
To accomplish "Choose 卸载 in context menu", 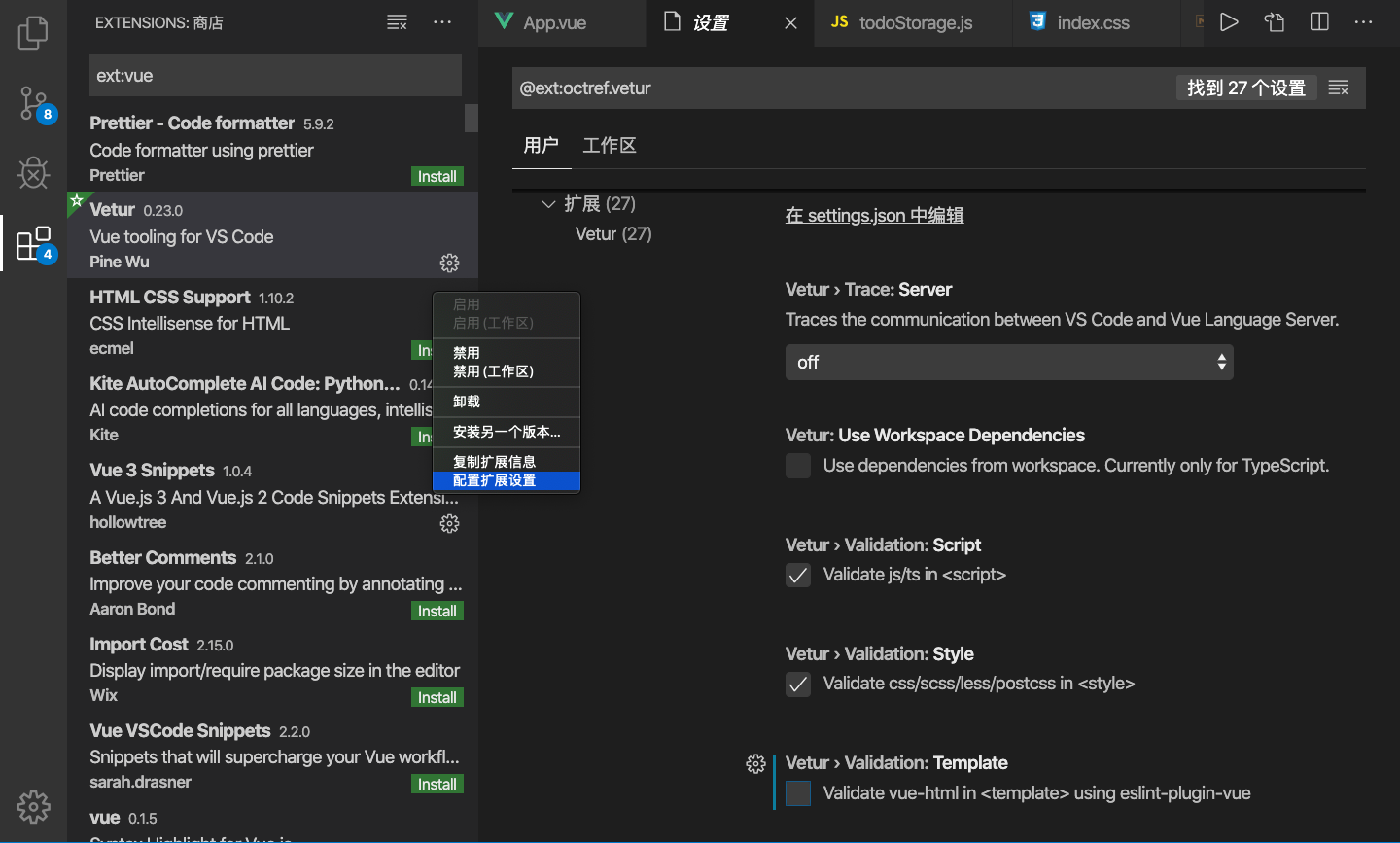I will [x=507, y=402].
